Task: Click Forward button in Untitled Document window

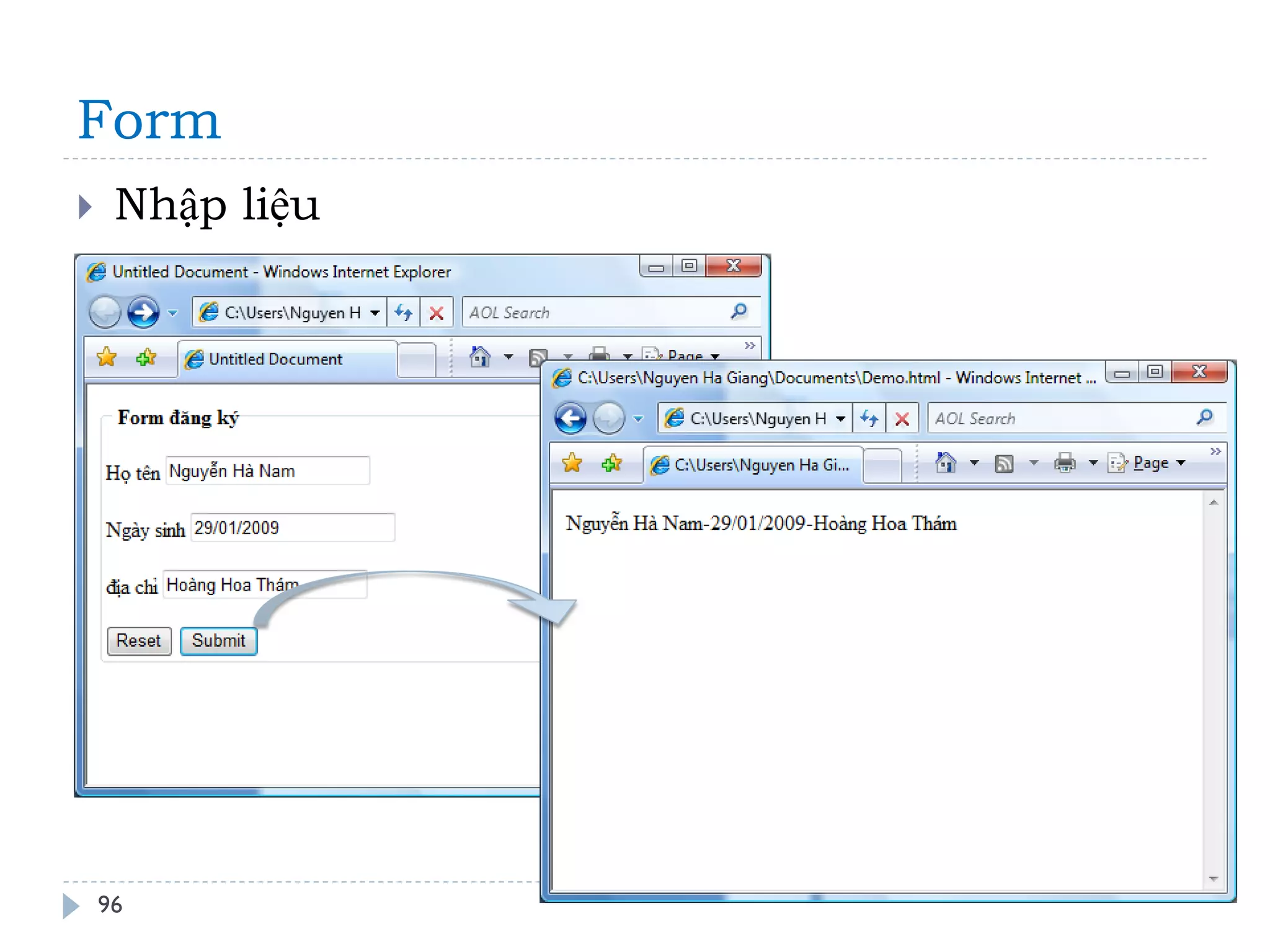Action: coord(143,312)
